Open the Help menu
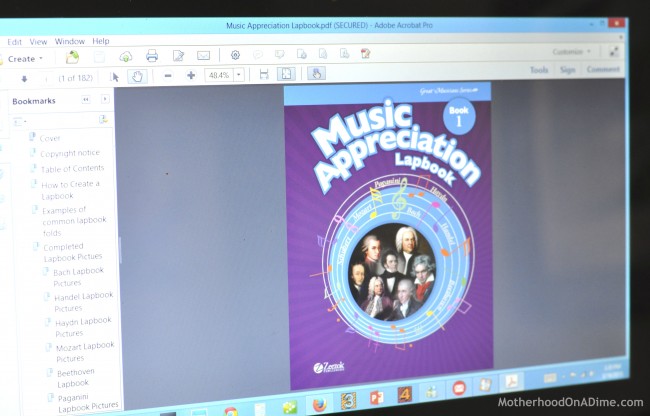Screen dimensions: 650x416 [101, 42]
